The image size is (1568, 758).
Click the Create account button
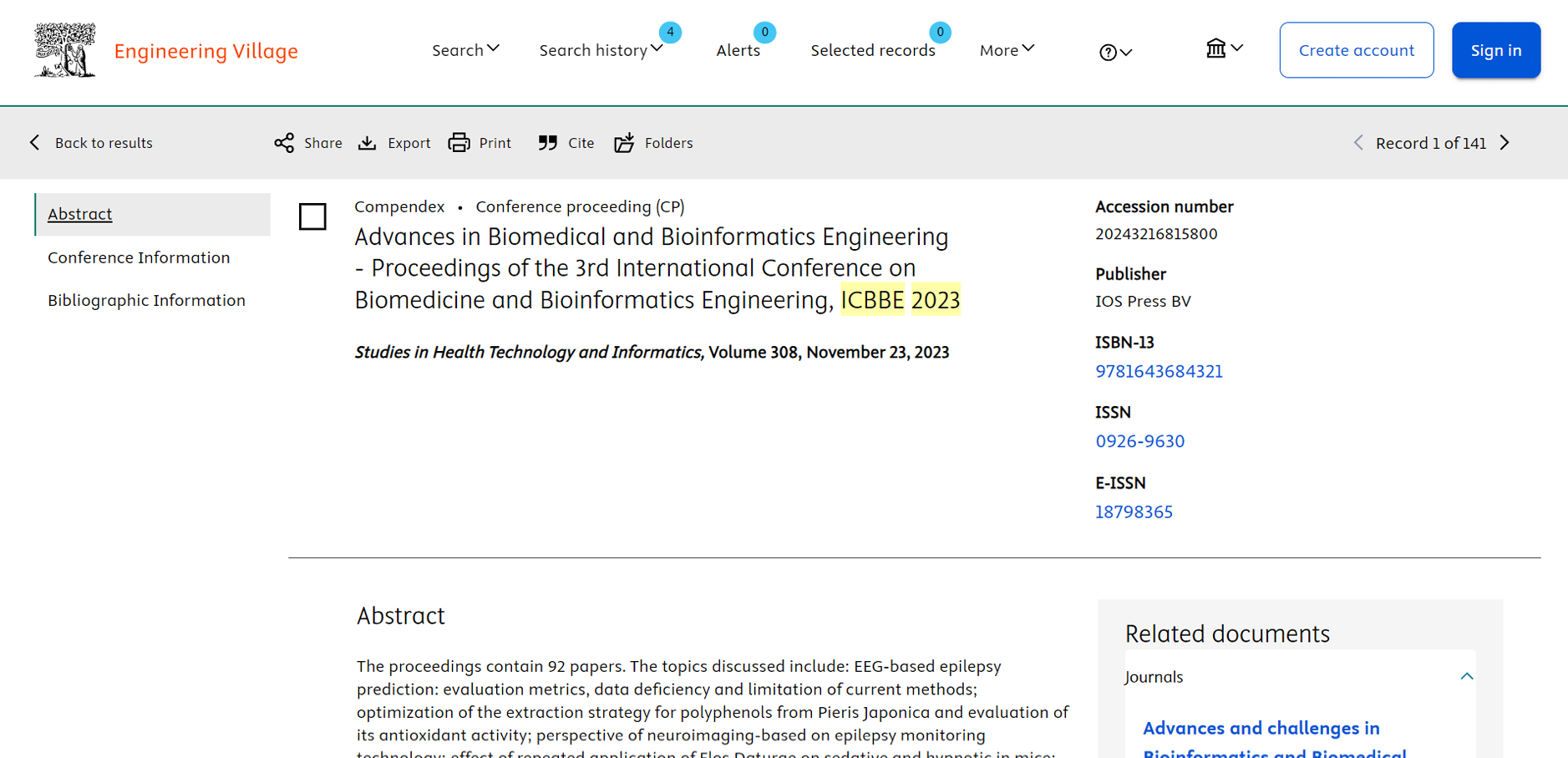tap(1356, 50)
